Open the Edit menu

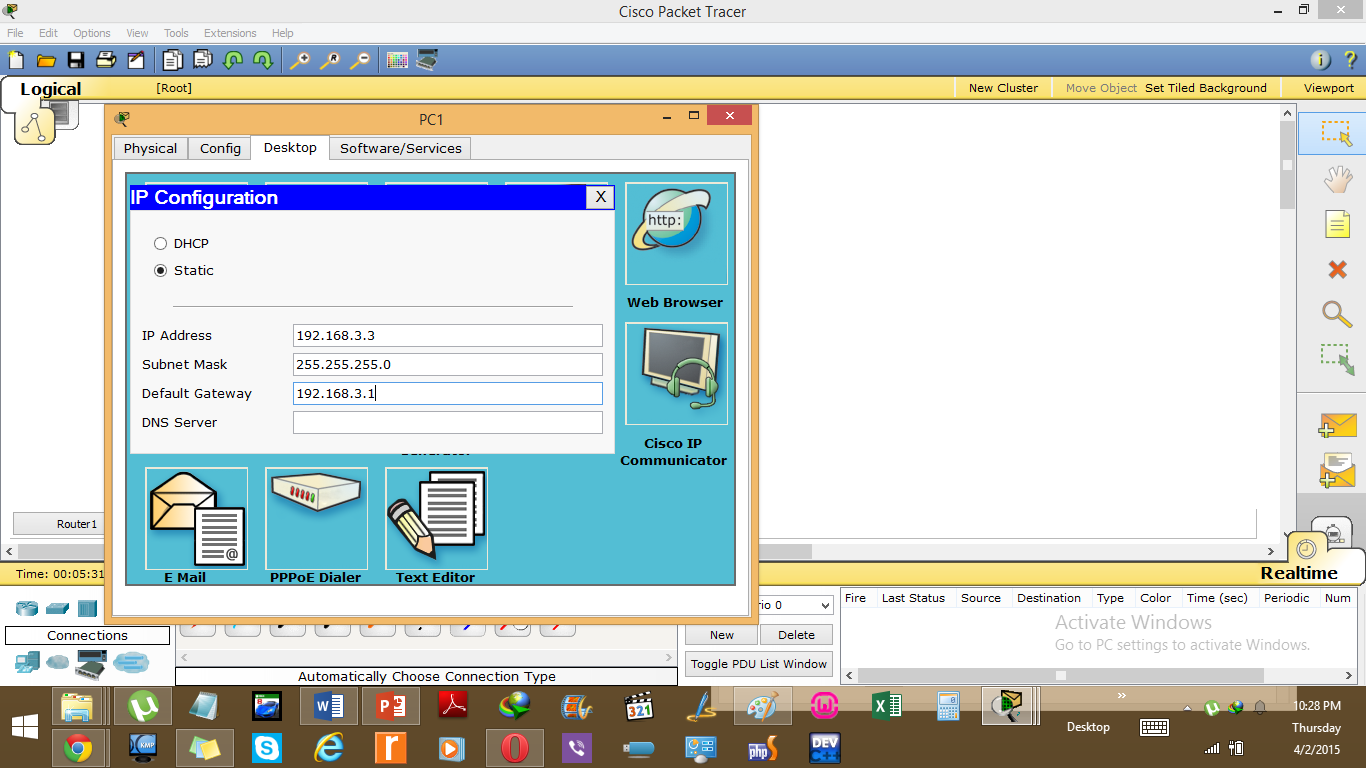click(x=48, y=33)
